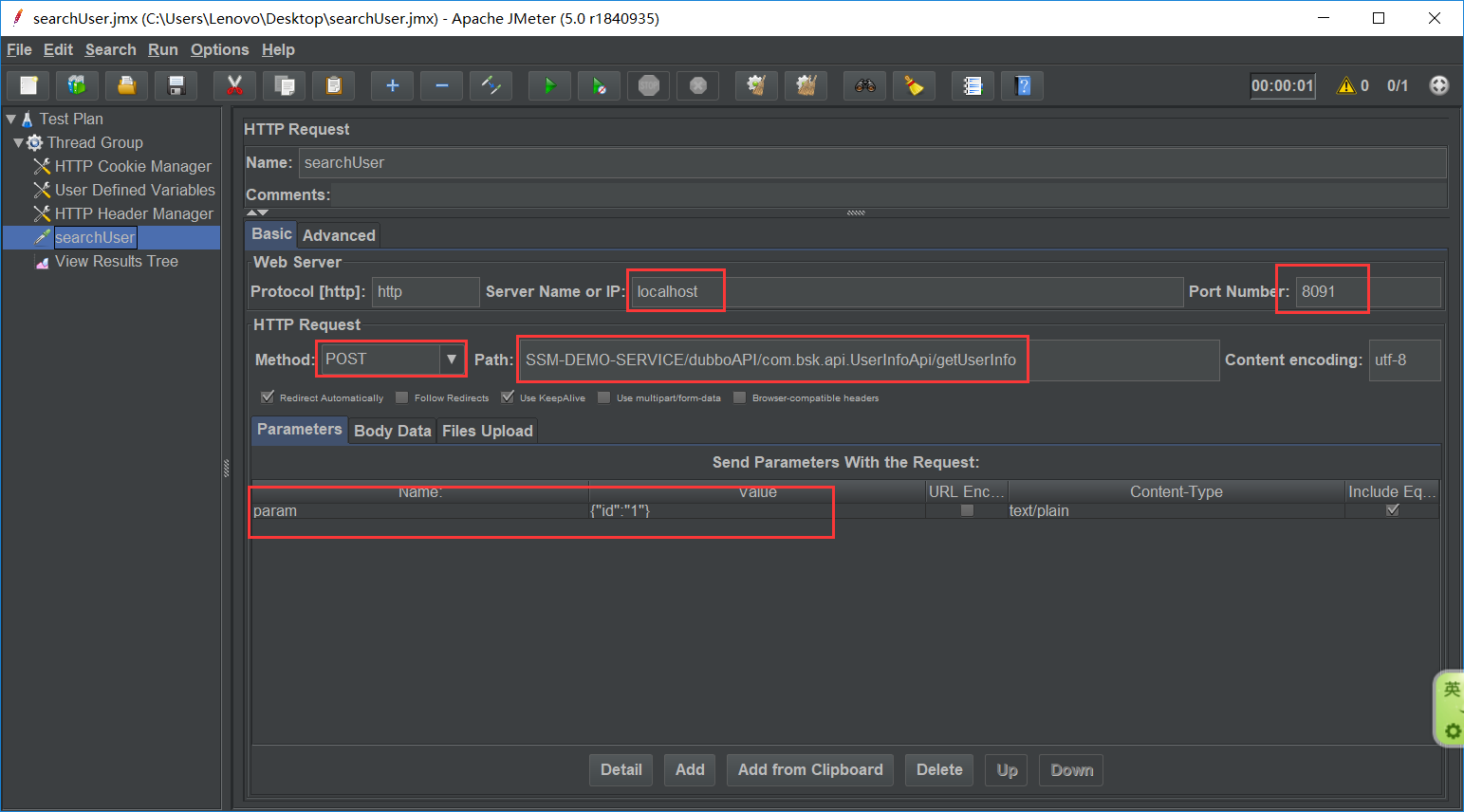Click the Shutdown toolbar icon
Image resolution: width=1464 pixels, height=812 pixels.
point(698,85)
